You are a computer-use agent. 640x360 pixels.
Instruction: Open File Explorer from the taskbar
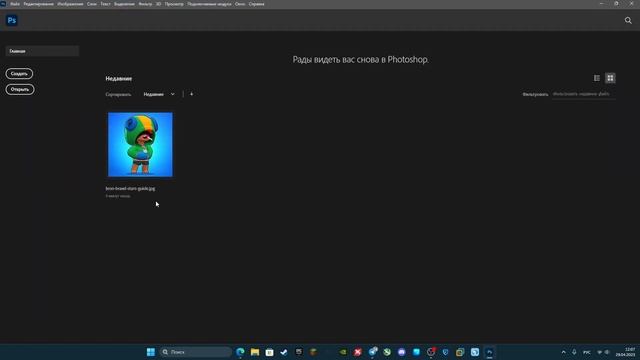(255, 352)
